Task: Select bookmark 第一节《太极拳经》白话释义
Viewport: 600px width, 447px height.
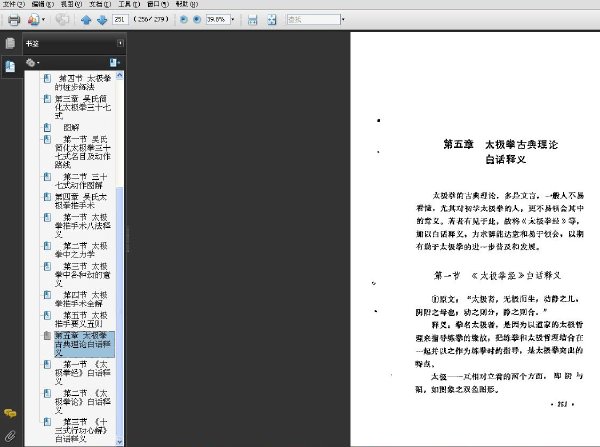Action: click(x=83, y=372)
